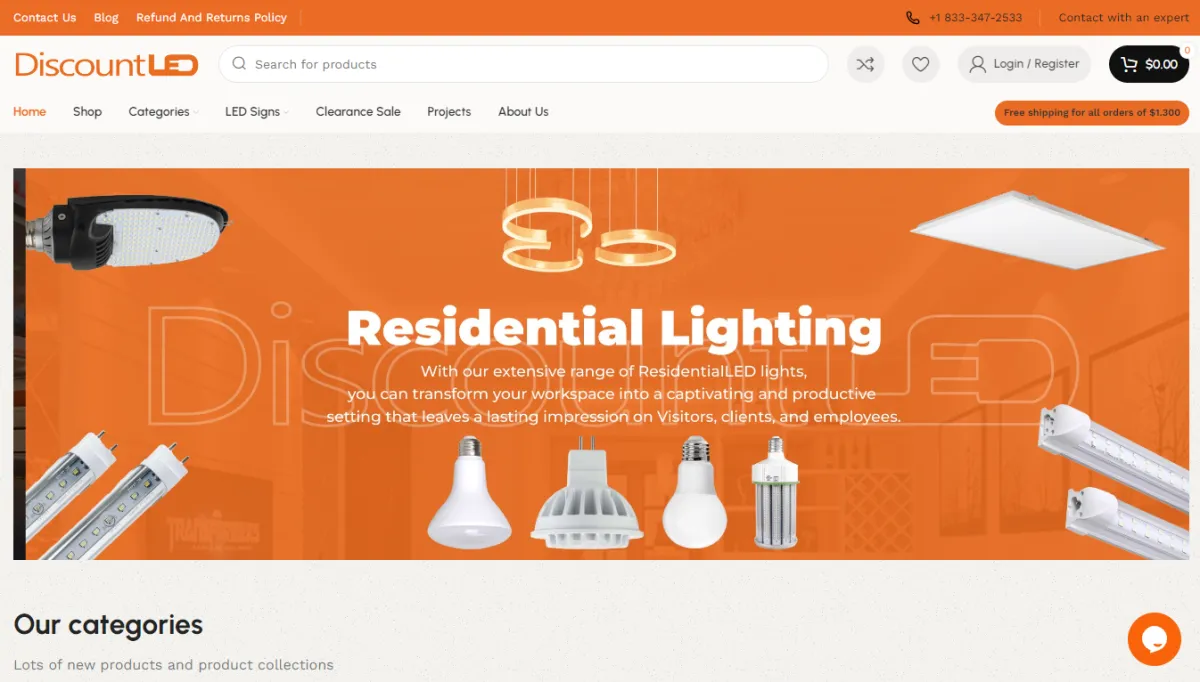The image size is (1200, 682).
Task: Click the magnifier icon in search bar
Action: pos(239,64)
